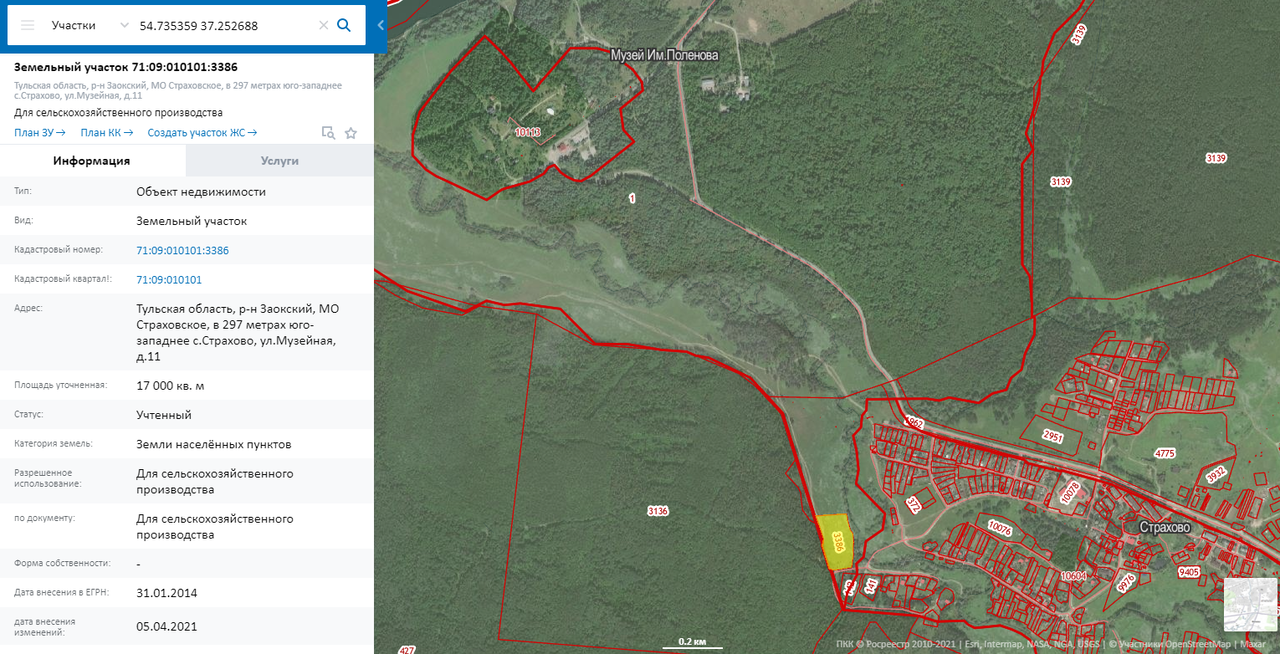Open the basemap switcher thumbnail
Screen dimensions: 1280x654
click(1250, 605)
